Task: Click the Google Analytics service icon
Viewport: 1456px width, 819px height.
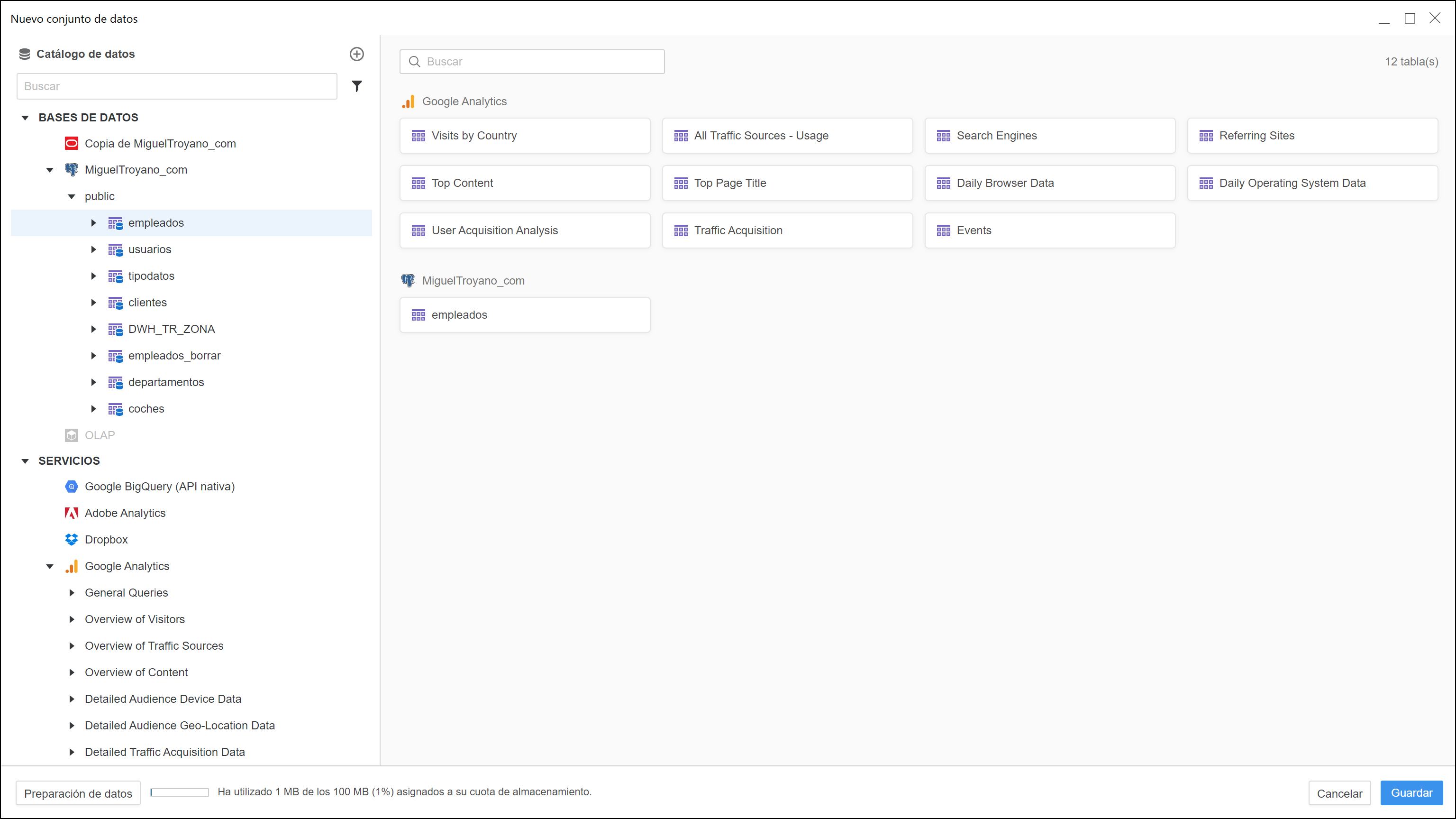Action: click(x=71, y=566)
